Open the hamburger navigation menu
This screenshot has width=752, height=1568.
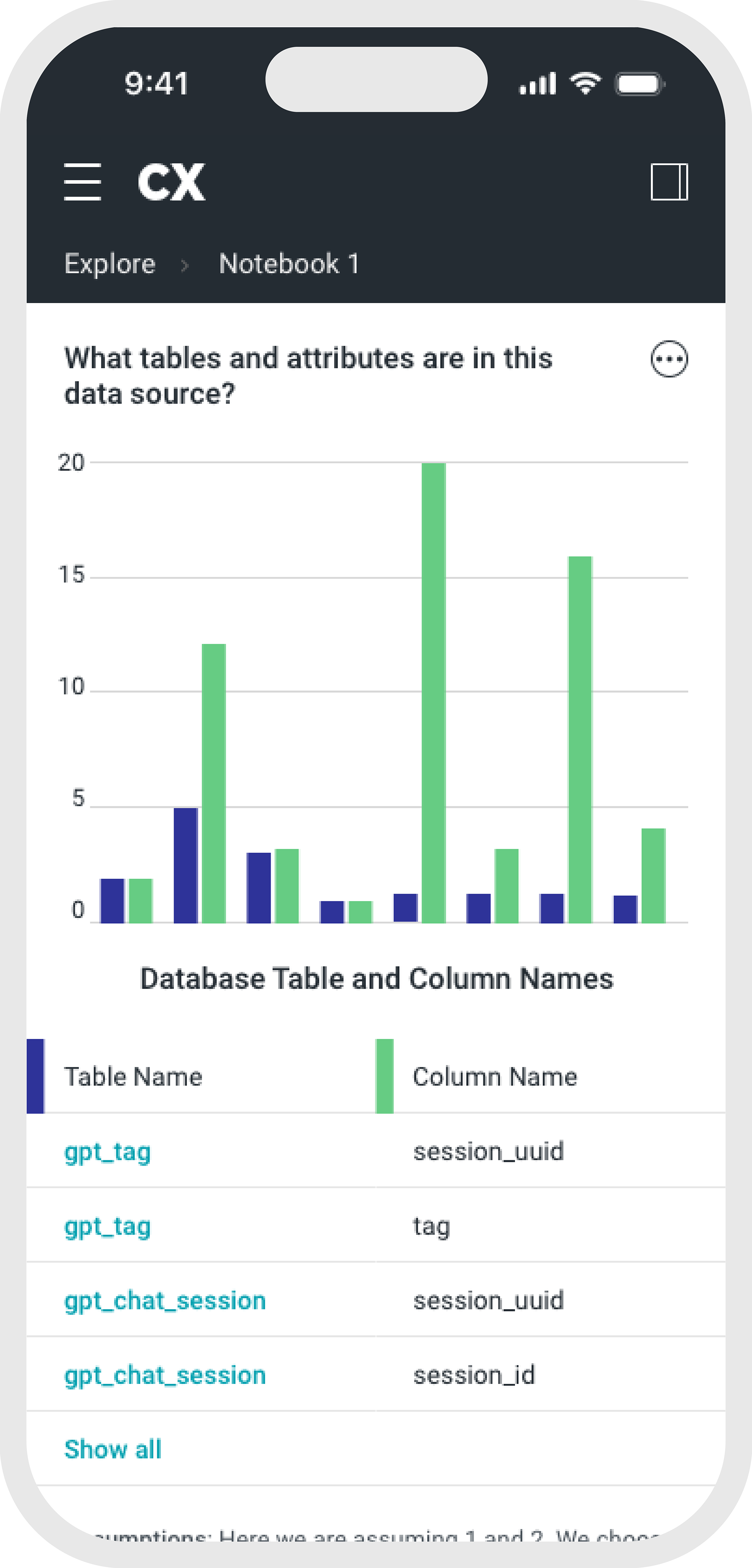82,181
